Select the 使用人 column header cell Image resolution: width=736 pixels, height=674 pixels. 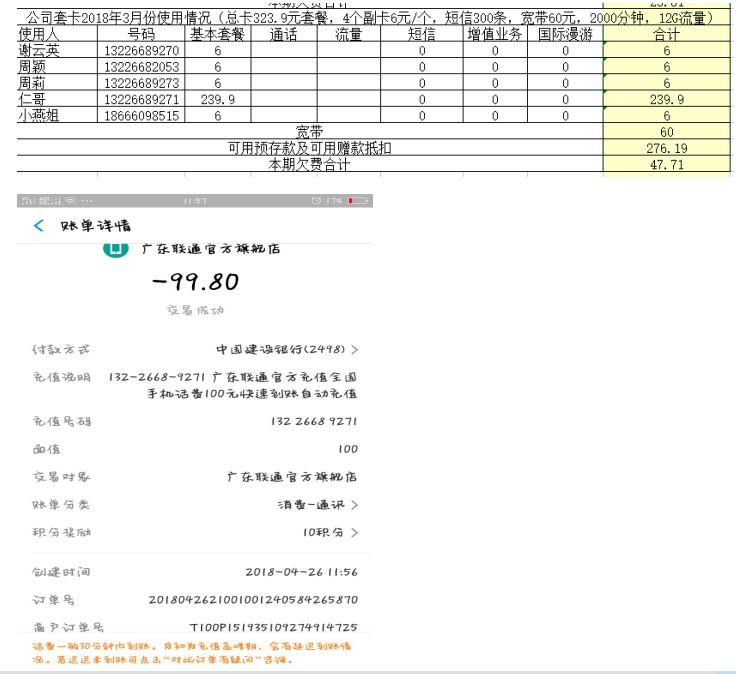(x=40, y=34)
